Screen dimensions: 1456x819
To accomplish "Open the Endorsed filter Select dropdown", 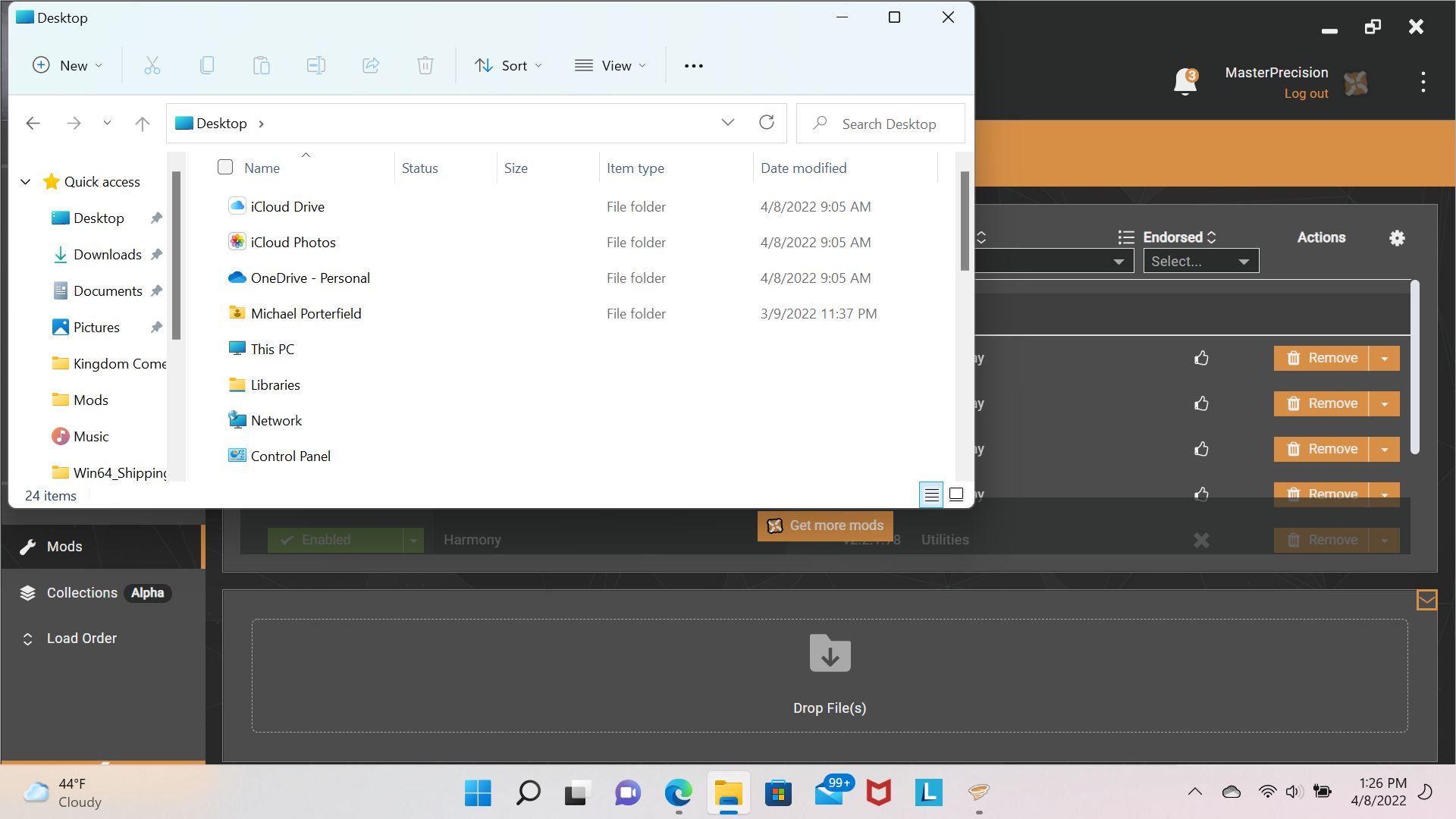I will pyautogui.click(x=1200, y=262).
